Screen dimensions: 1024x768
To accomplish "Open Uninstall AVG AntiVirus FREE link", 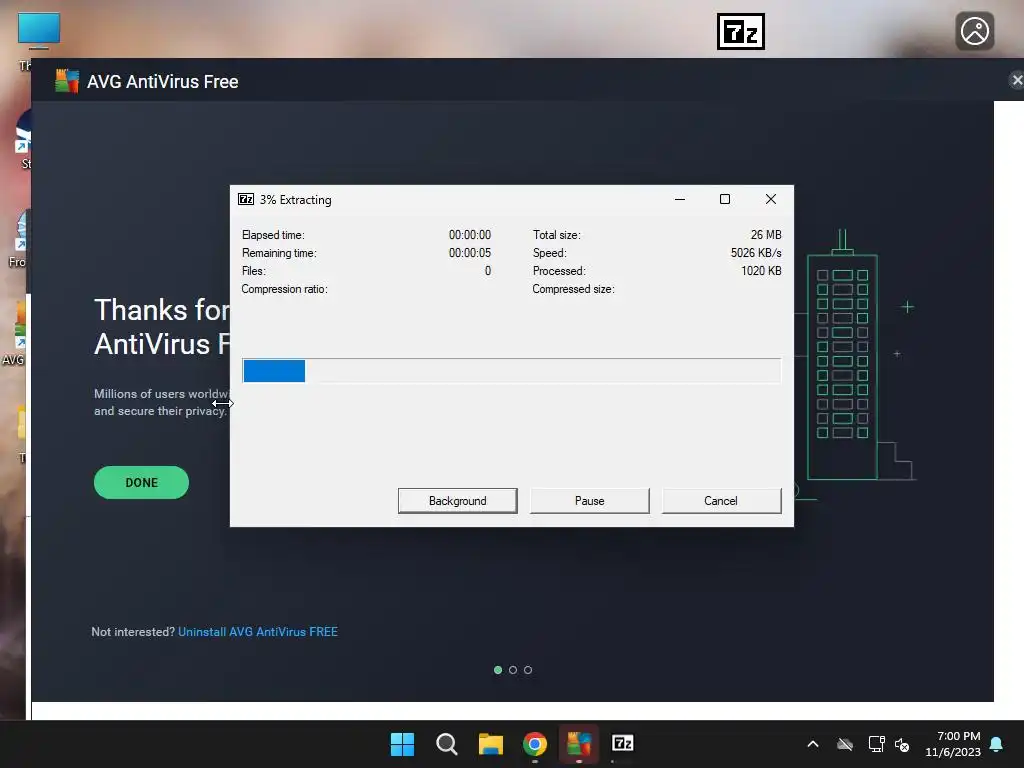I will click(x=258, y=632).
